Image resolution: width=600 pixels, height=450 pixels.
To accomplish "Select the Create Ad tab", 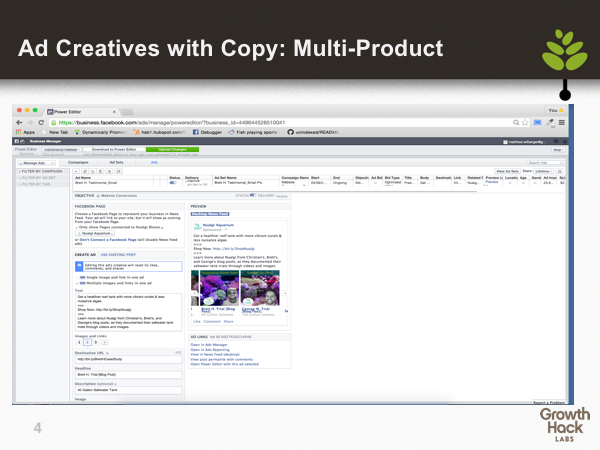I will [85, 255].
